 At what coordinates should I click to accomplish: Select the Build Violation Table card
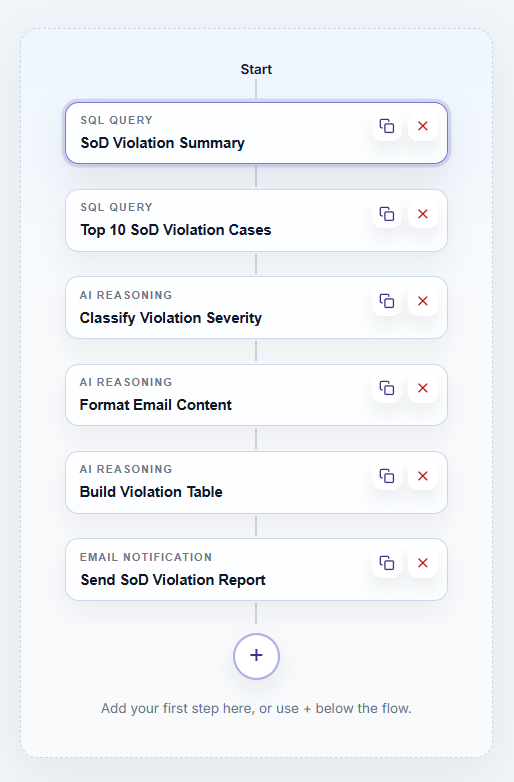pyautogui.click(x=256, y=482)
